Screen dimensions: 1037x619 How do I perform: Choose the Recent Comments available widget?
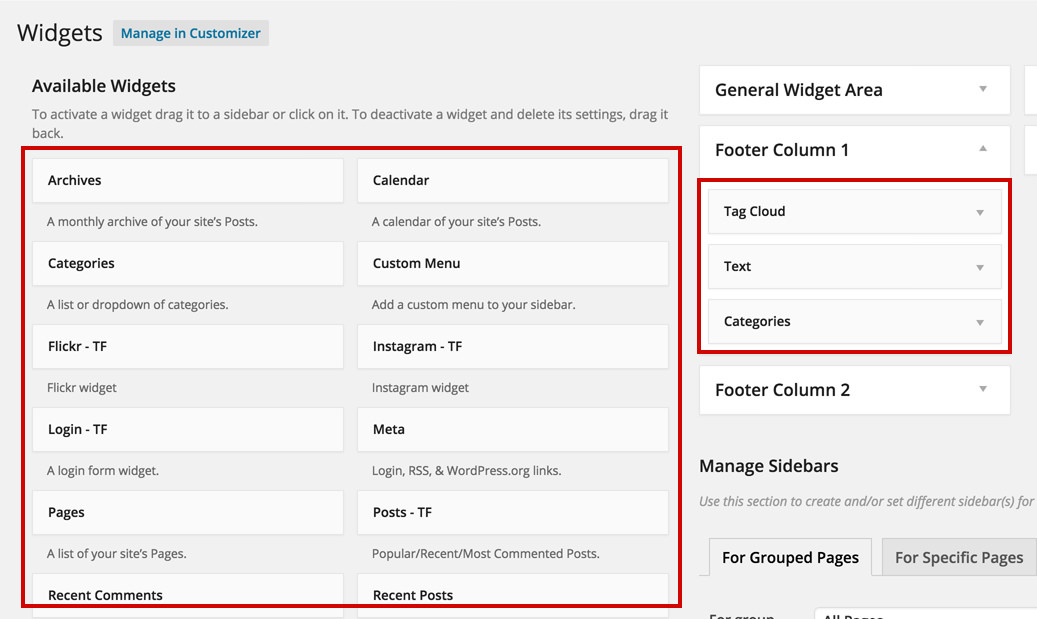188,595
